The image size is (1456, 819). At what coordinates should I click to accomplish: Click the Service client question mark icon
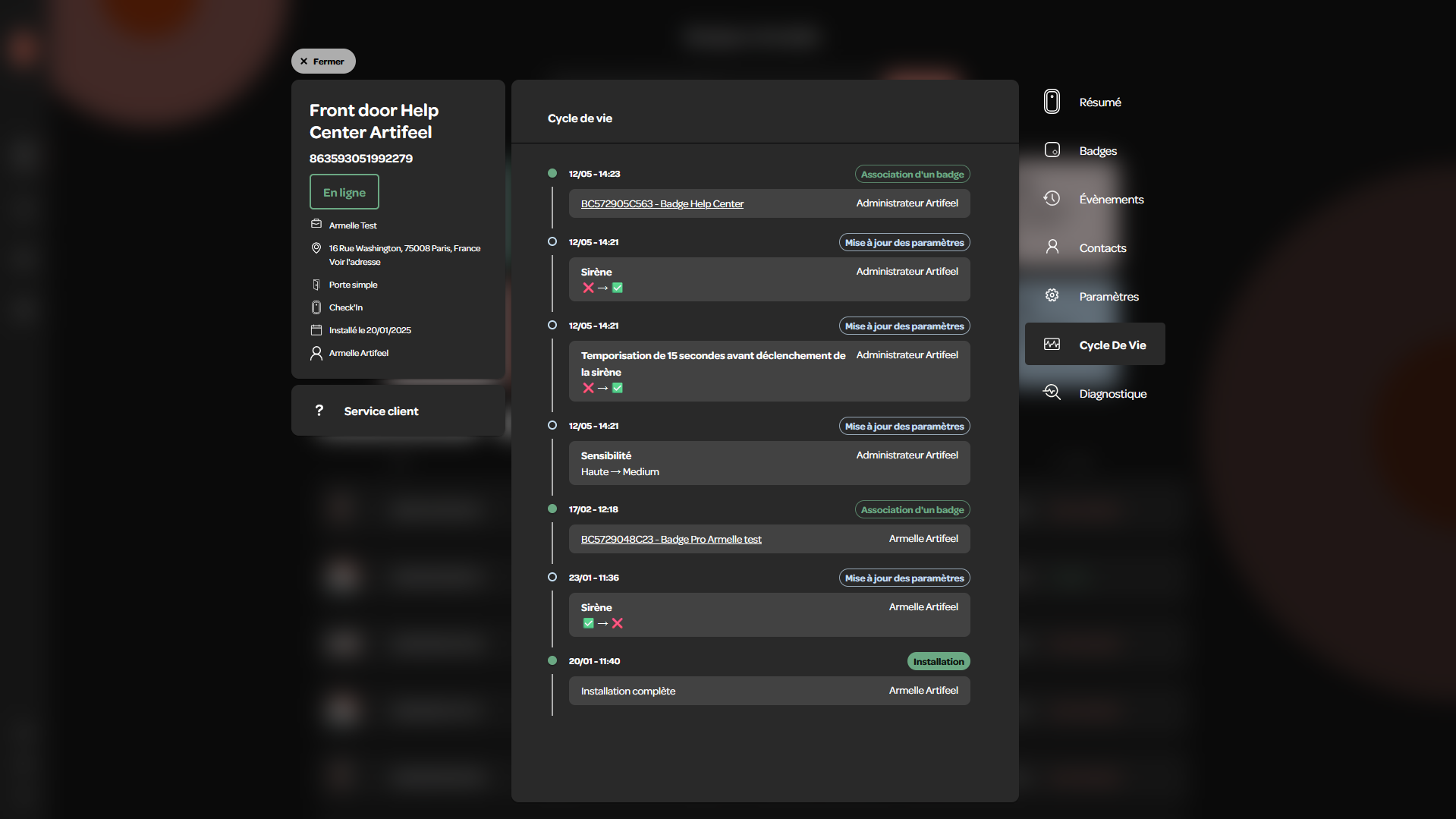click(x=319, y=411)
